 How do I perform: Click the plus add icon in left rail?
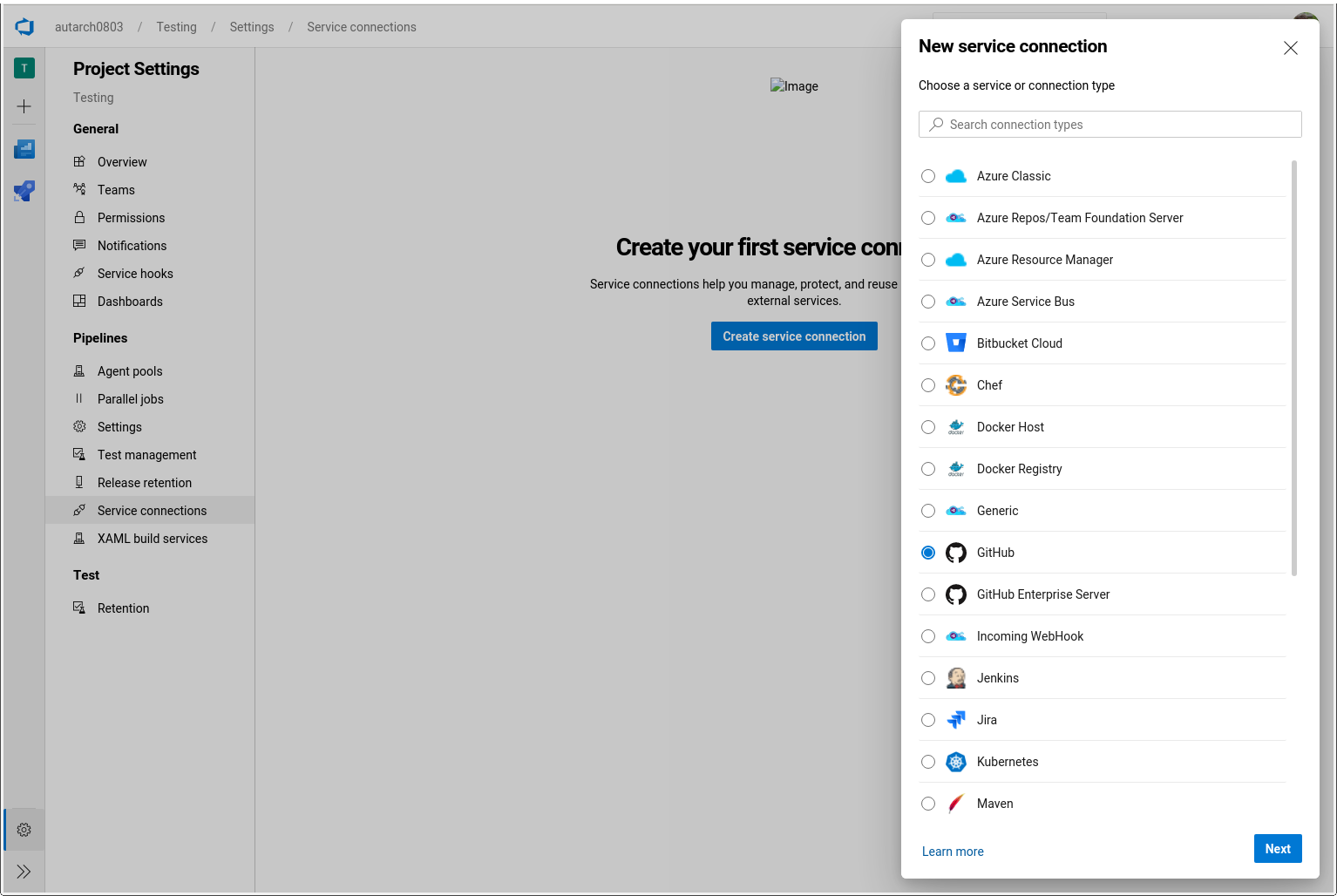tap(24, 106)
